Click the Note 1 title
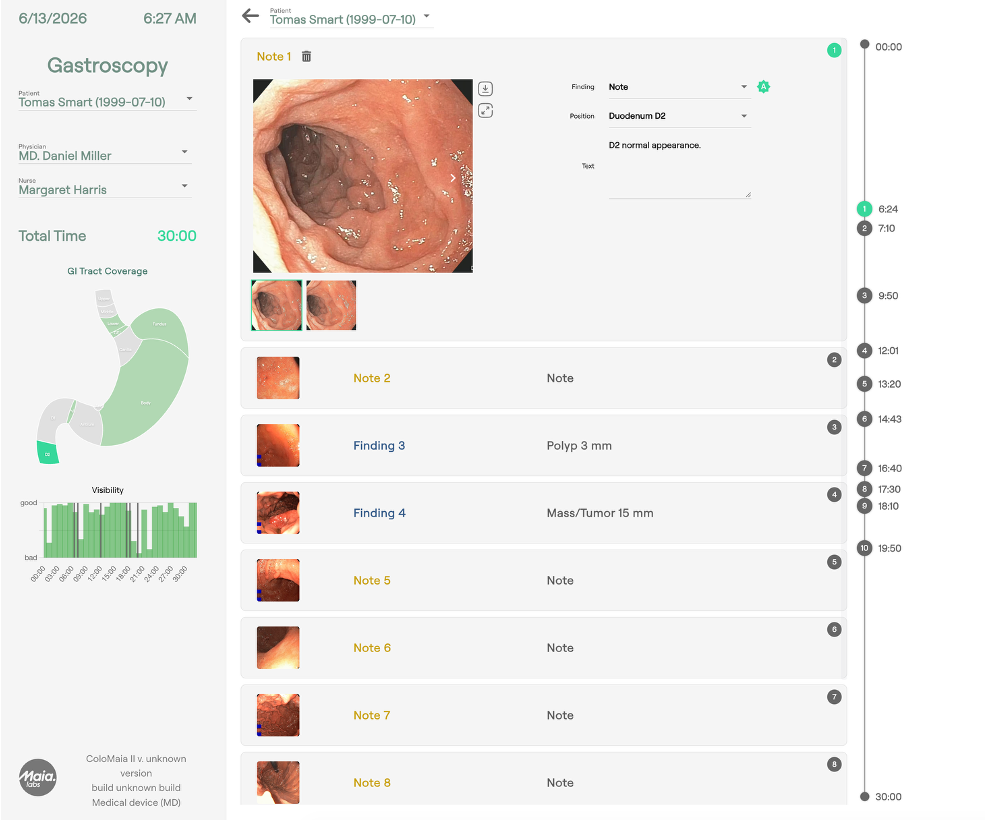 pyautogui.click(x=274, y=57)
